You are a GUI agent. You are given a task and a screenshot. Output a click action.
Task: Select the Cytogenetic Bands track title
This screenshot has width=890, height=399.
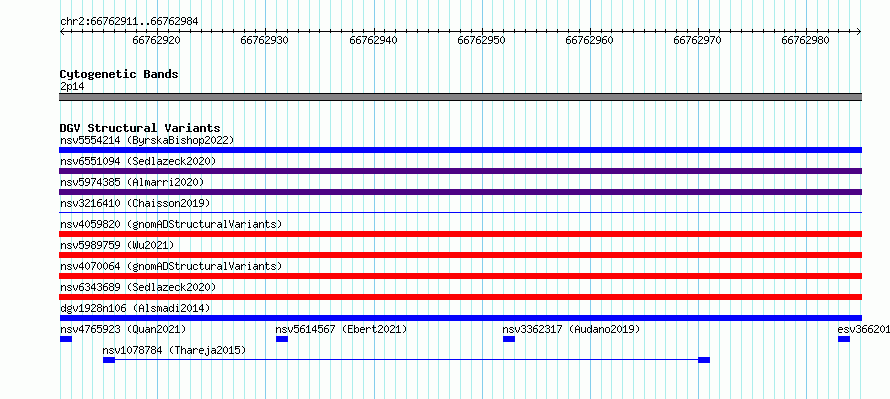click(119, 74)
